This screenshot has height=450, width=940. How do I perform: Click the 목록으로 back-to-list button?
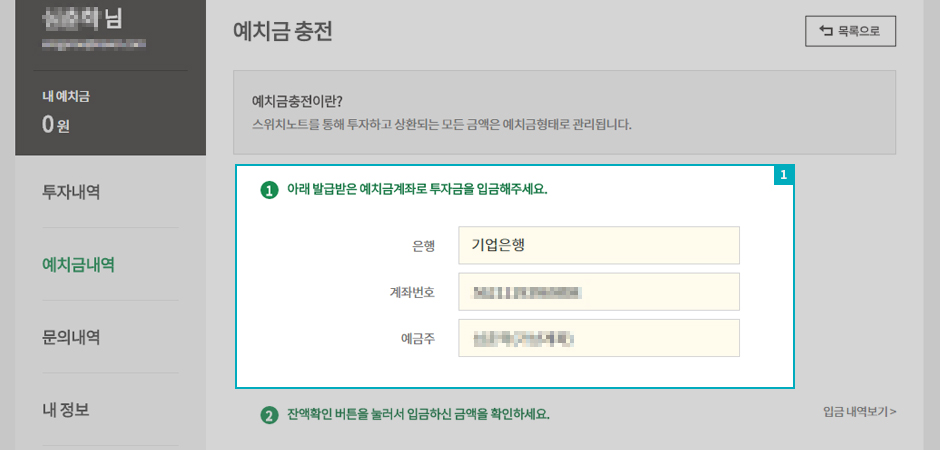coord(850,31)
